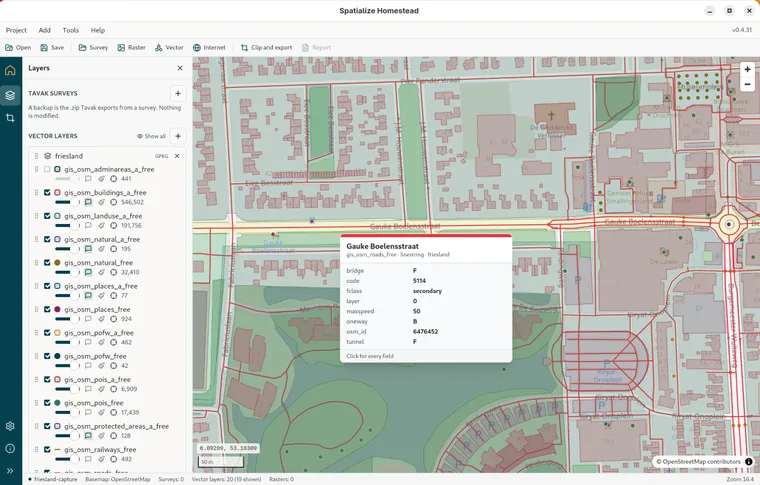Adjust opacity slider of gis_osm_pois_free
Image resolution: width=760 pixels, height=485 pixels.
pos(67,412)
